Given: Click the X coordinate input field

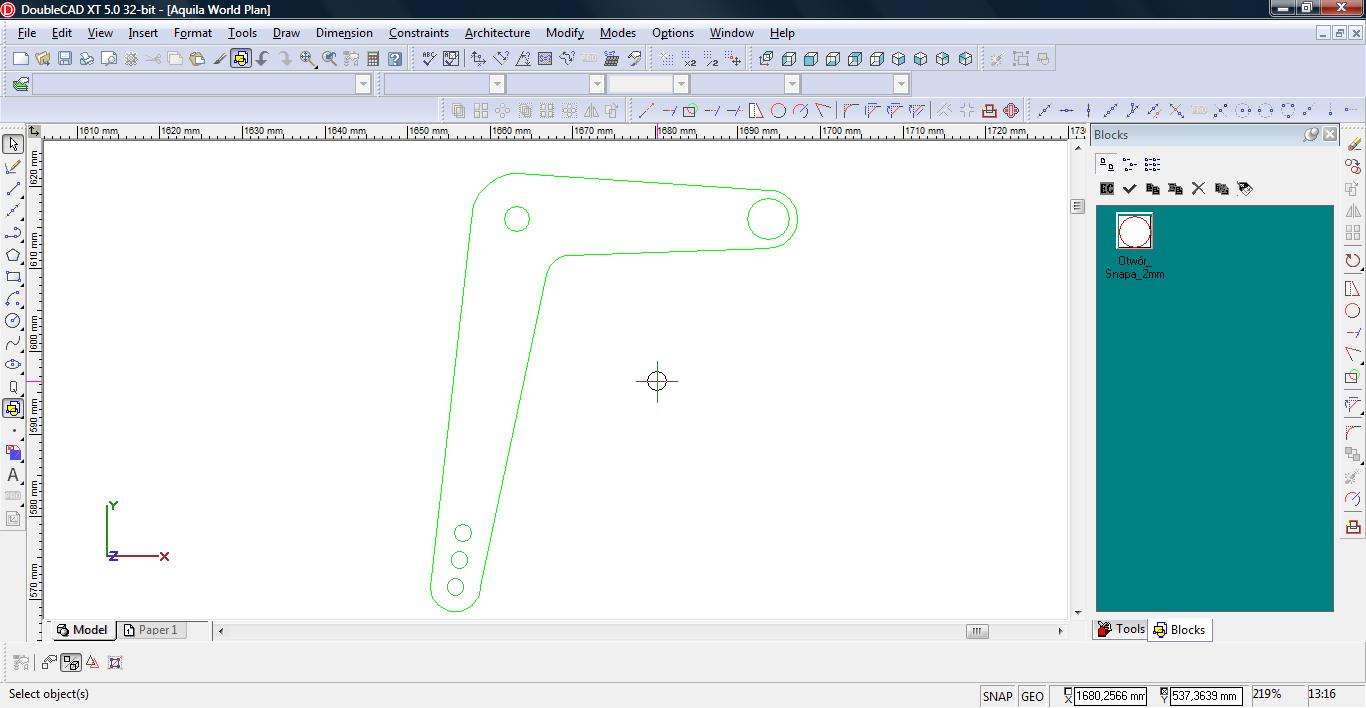Looking at the screenshot, I should [1110, 696].
